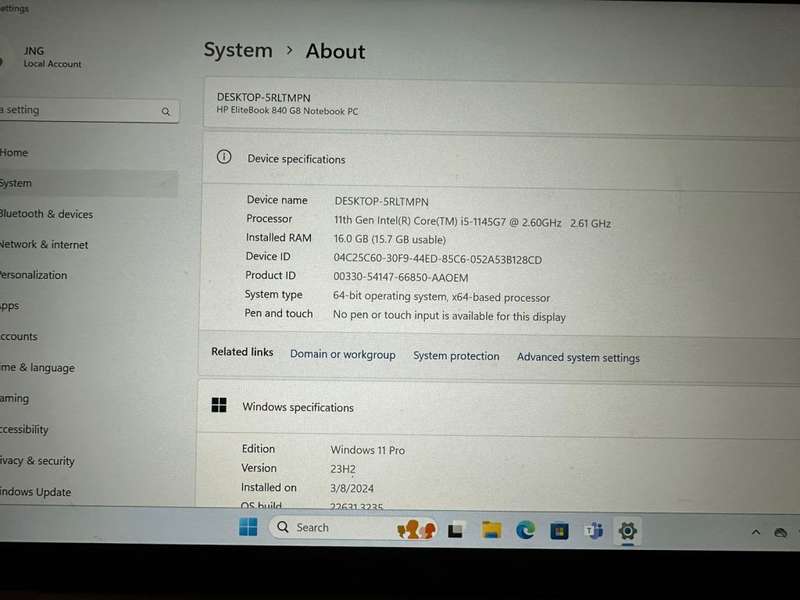Screen dimensions: 800x600
Task: Click the Settings gear taskbar icon
Action: 628,531
